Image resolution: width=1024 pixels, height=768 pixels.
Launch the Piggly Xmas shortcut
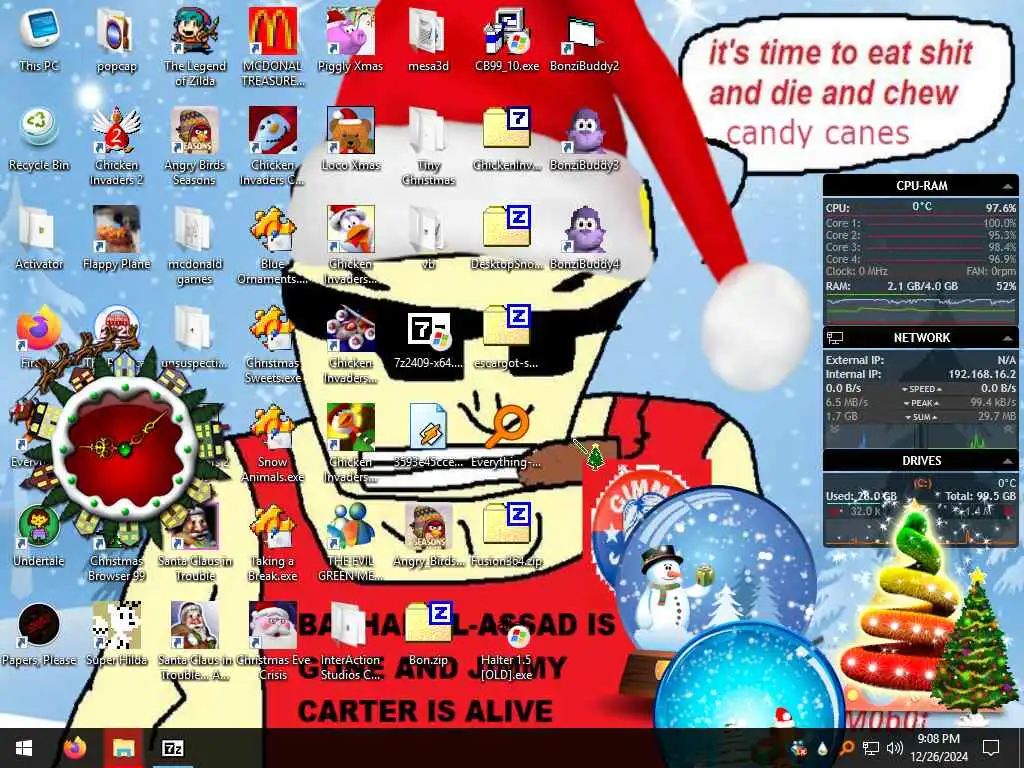351,40
